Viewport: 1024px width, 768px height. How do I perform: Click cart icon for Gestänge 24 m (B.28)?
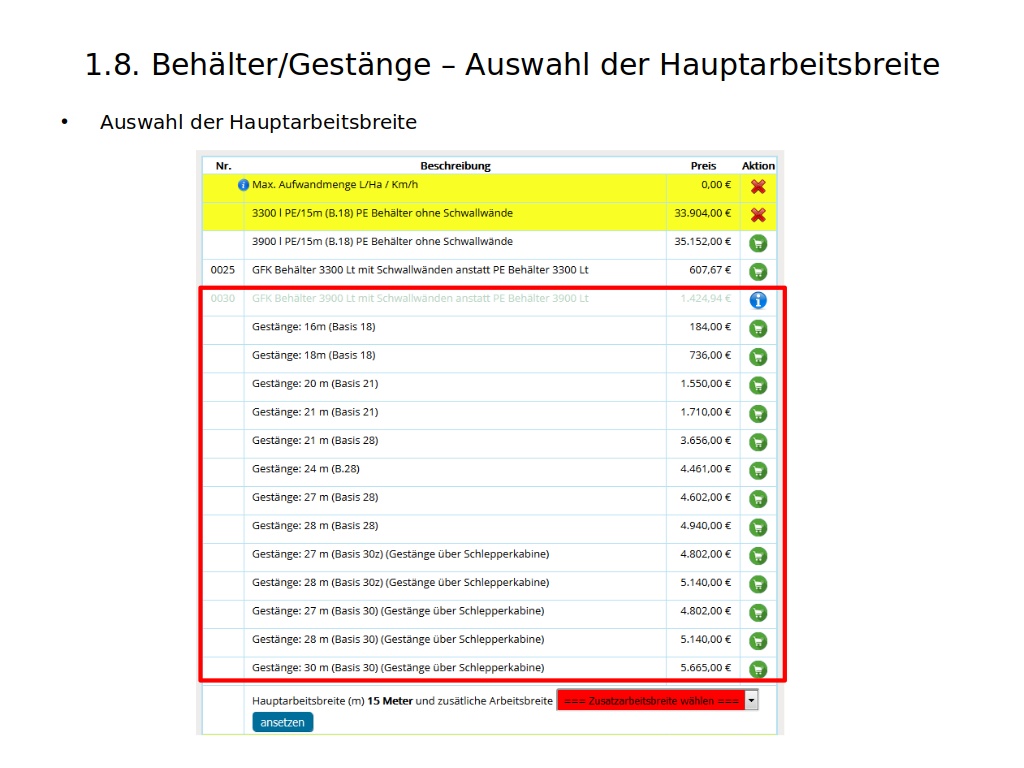point(758,470)
